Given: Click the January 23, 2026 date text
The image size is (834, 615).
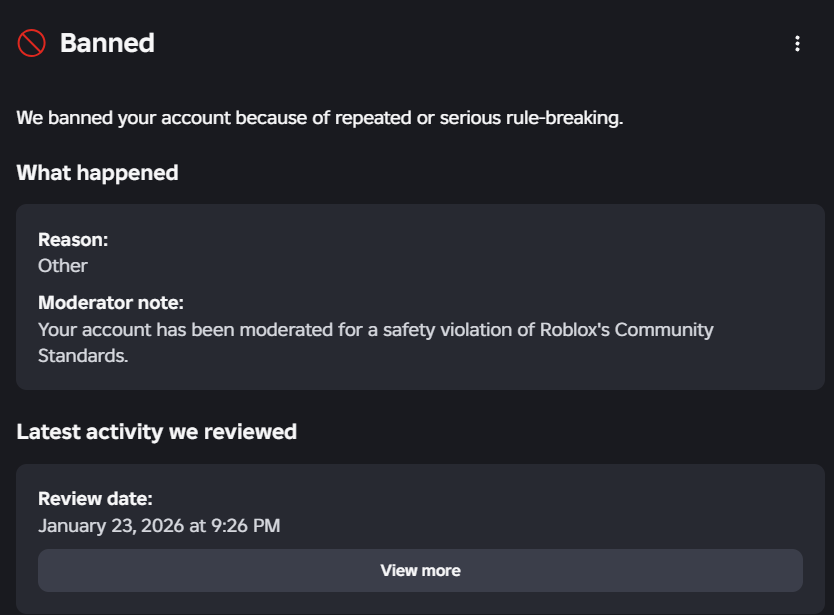Looking at the screenshot, I should [111, 526].
